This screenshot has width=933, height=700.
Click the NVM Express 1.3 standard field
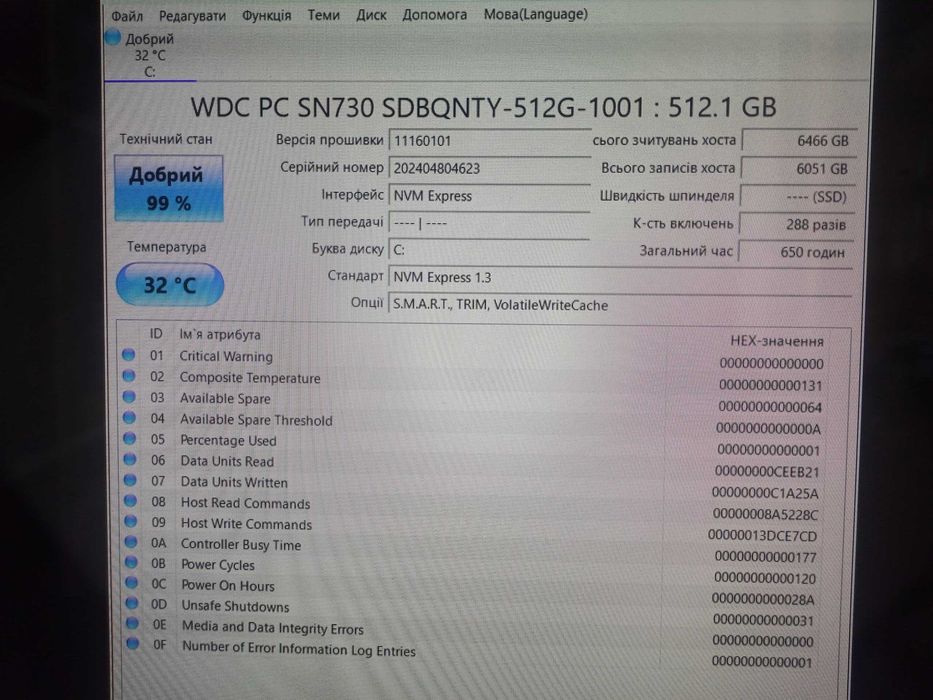tap(621, 277)
